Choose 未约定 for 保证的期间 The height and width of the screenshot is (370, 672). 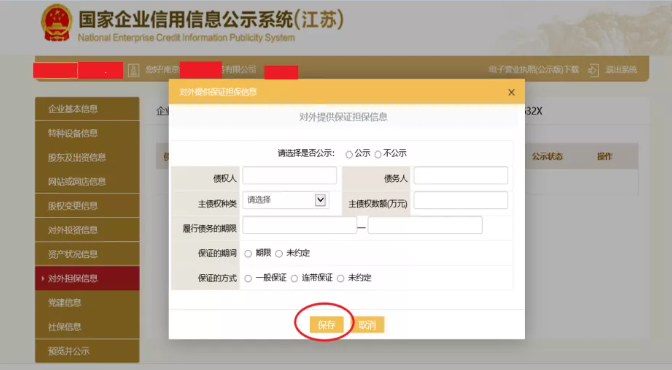point(279,254)
